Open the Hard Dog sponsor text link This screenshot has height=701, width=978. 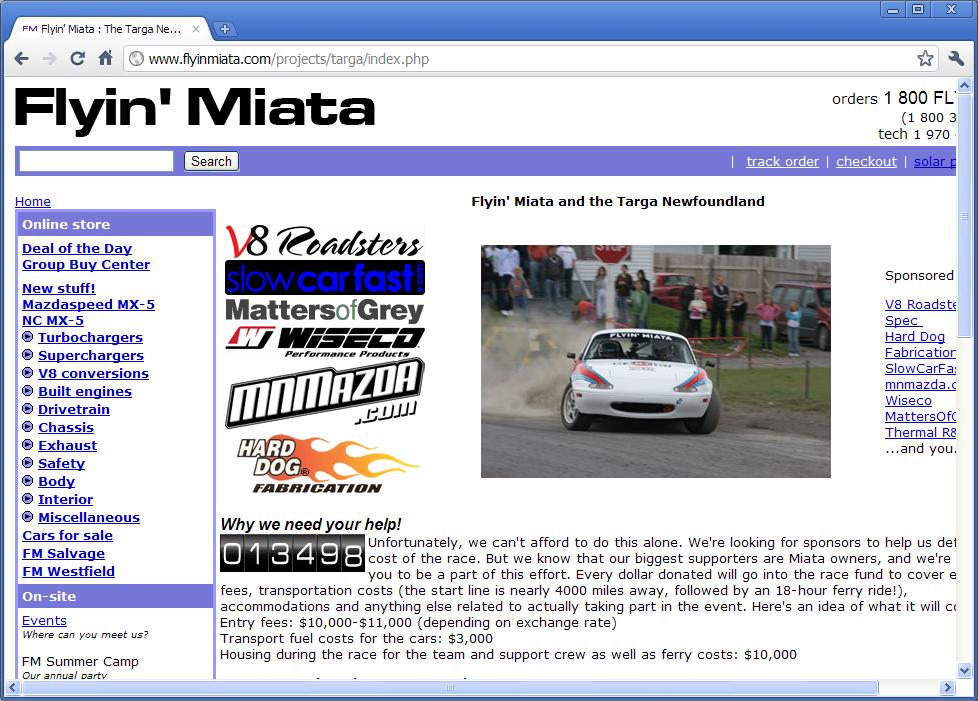click(x=914, y=337)
